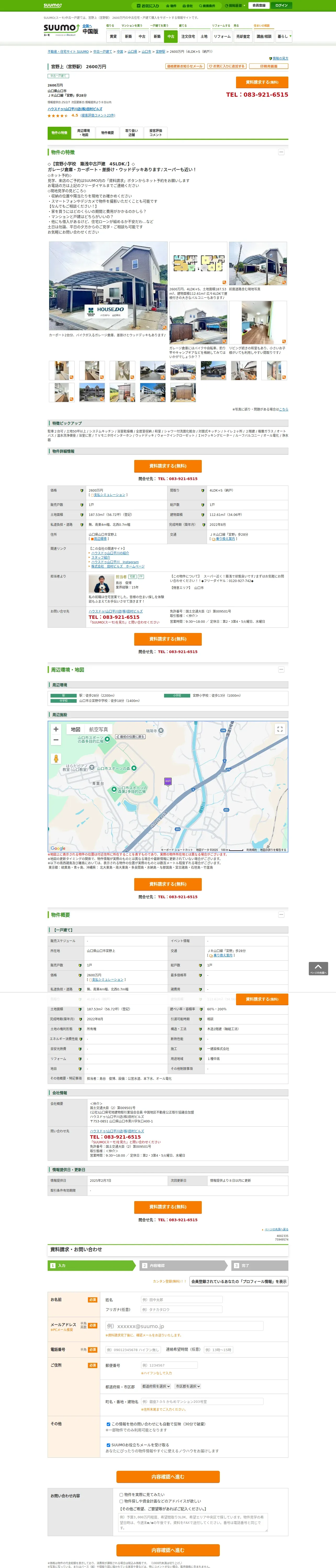Zoom in on the map with plus

pos(56,729)
